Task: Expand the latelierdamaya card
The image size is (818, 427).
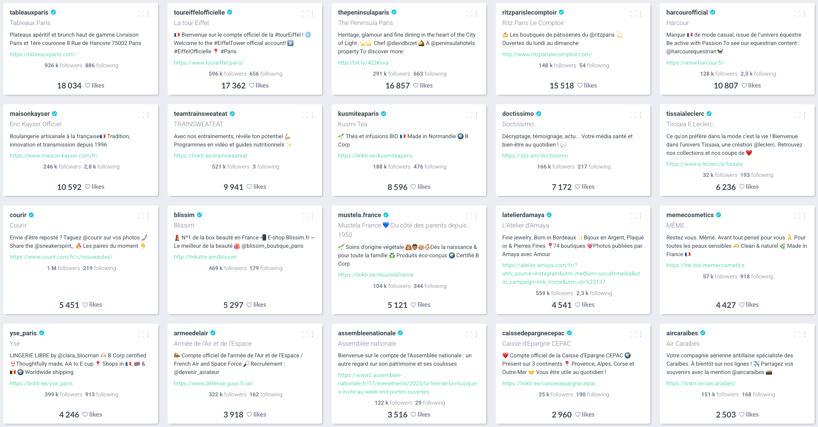Action: 633,216
